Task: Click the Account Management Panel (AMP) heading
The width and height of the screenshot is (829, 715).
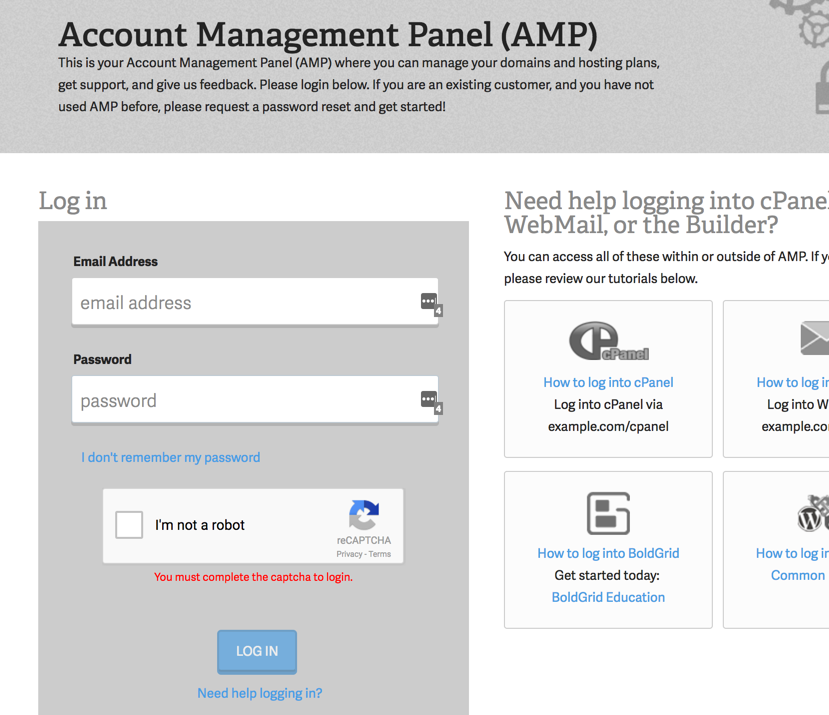Action: pos(328,35)
